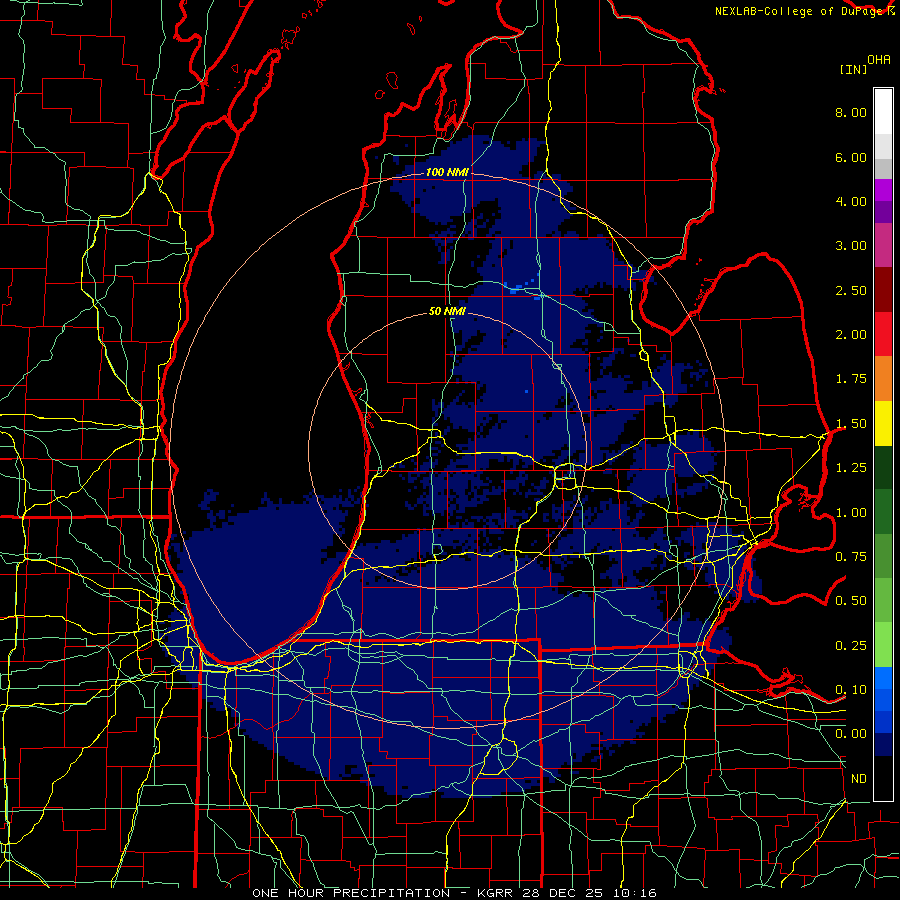Click the 'ONE HOUR PRECIPITATION' caption text
Screen dimensions: 900x900
pos(351,893)
